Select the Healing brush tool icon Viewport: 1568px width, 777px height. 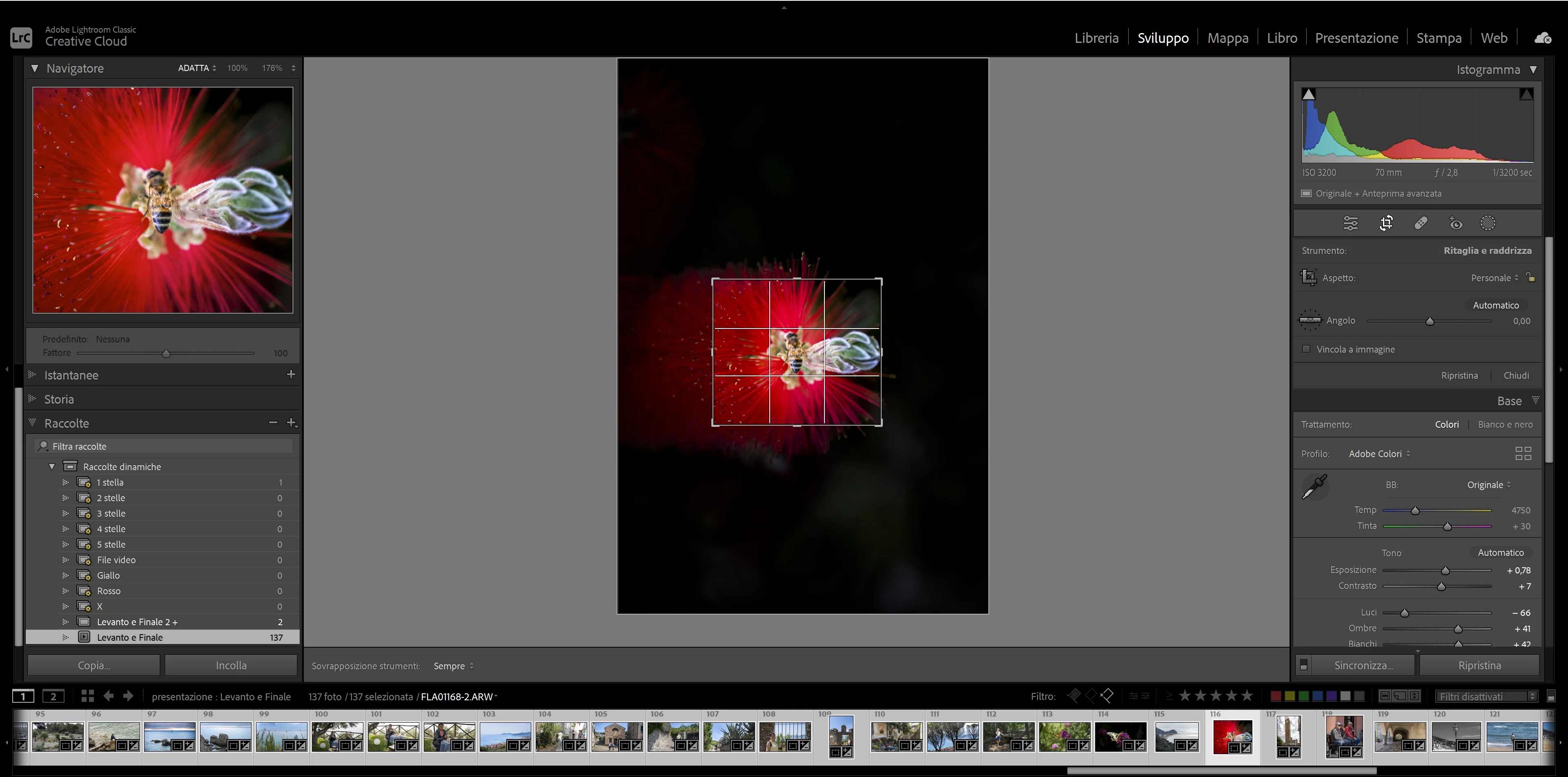tap(1421, 223)
